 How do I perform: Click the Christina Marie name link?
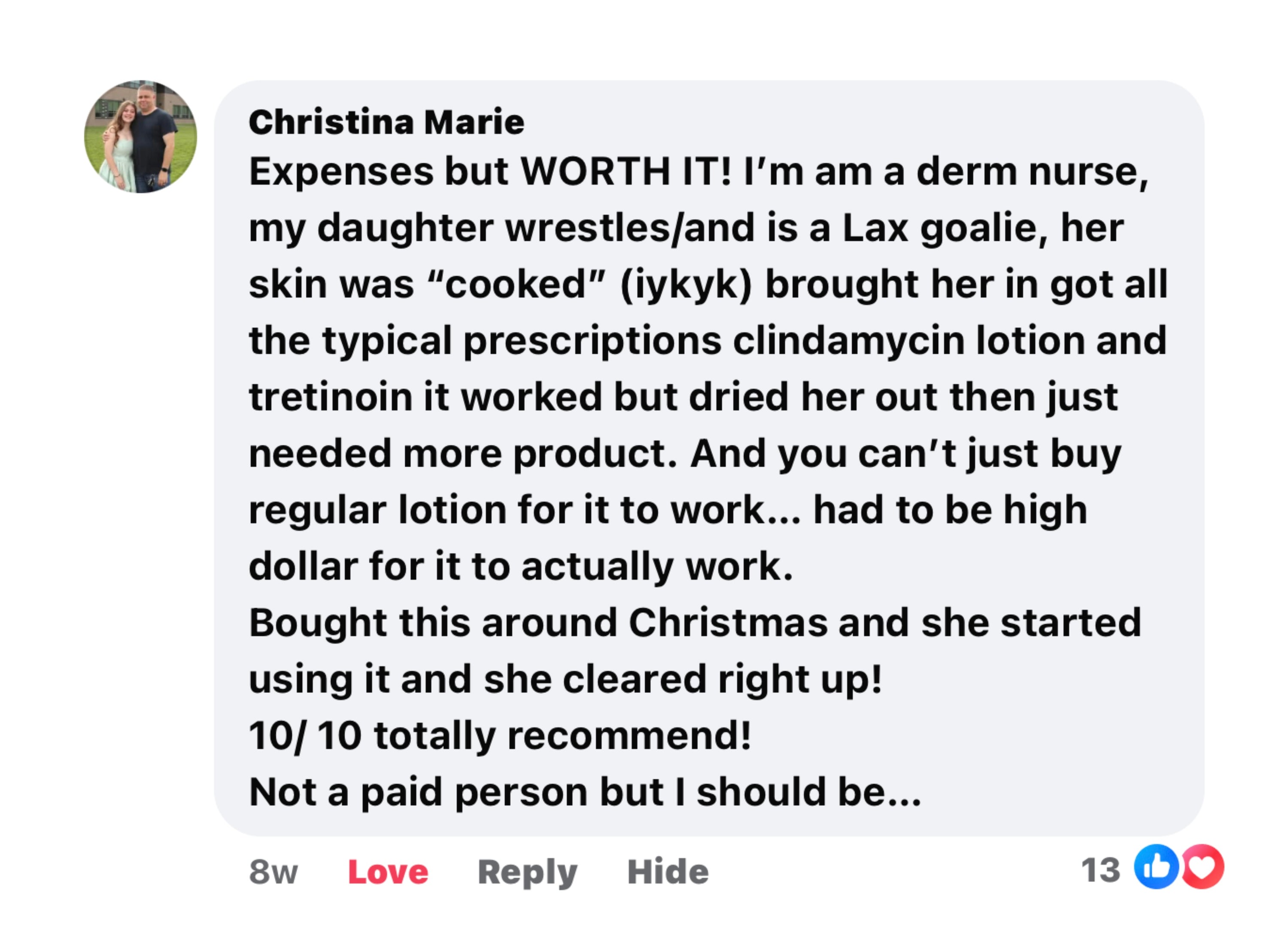[x=386, y=122]
